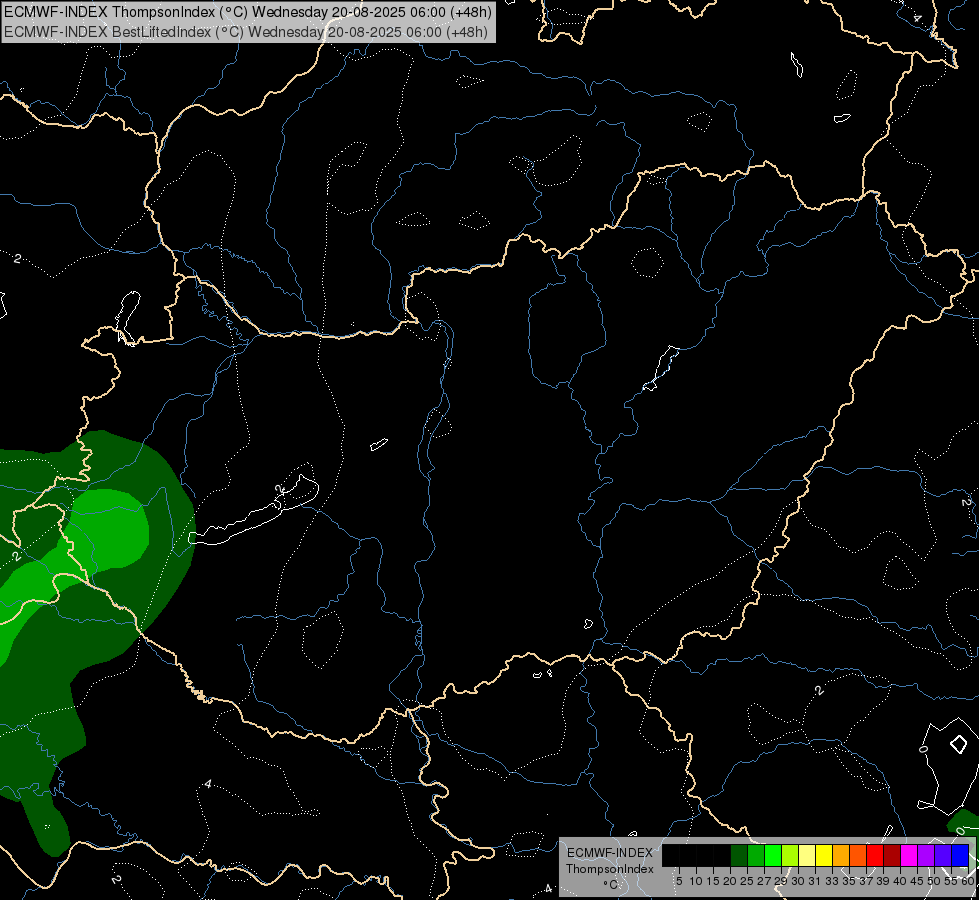Click the pale yellow 30–31 legend swatch
The width and height of the screenshot is (979, 900).
[x=807, y=855]
